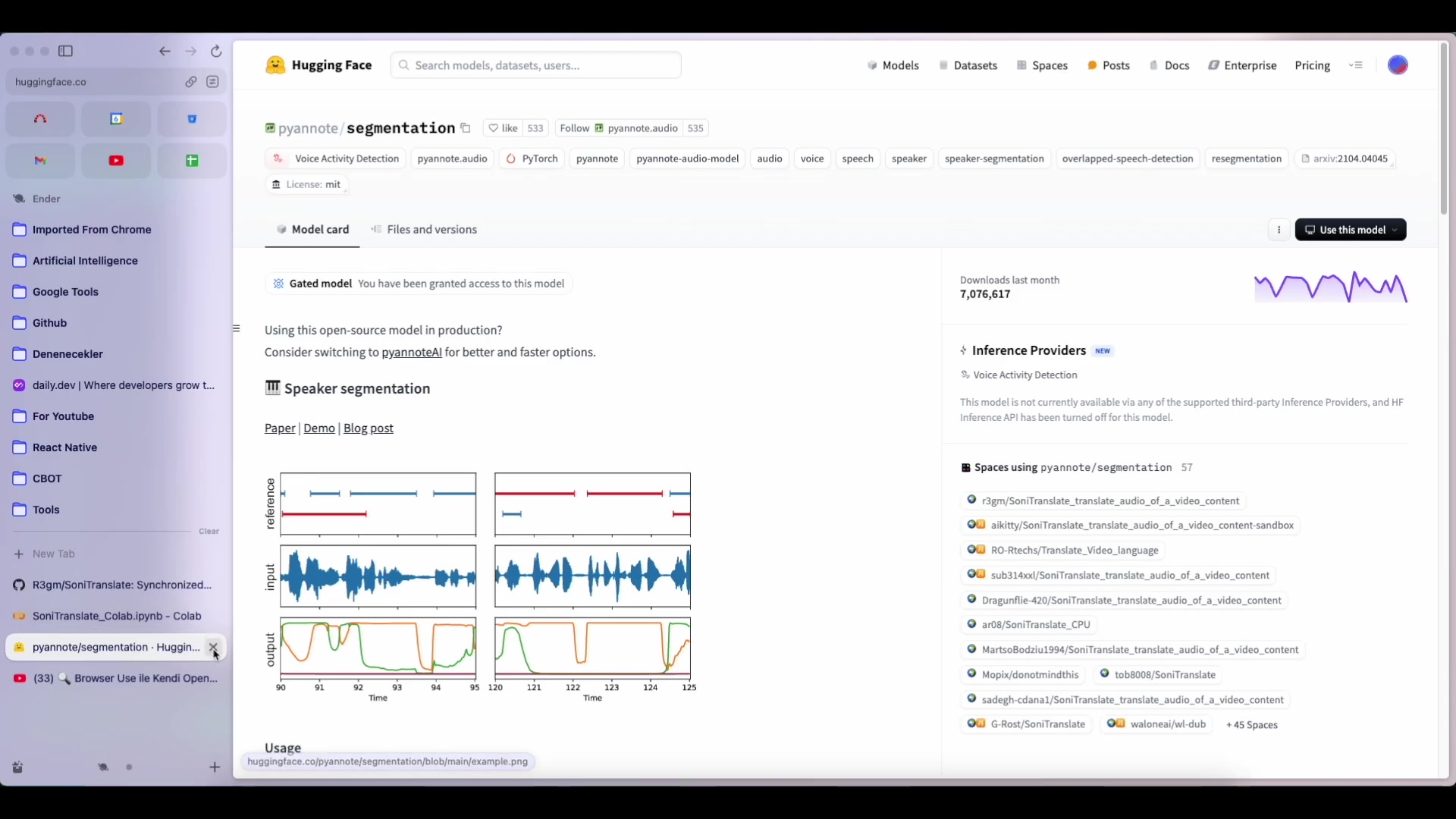Open user profile avatar
The image size is (1456, 819).
point(1398,65)
